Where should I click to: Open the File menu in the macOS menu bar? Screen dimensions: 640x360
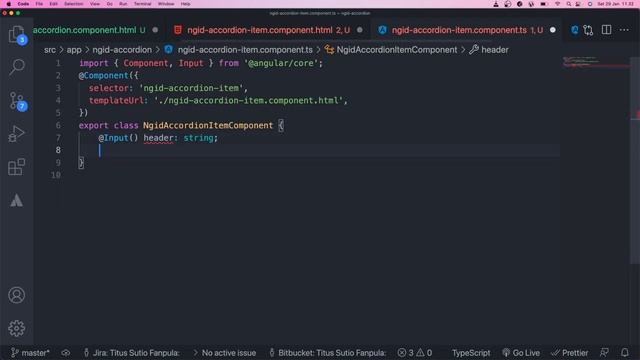click(x=39, y=4)
